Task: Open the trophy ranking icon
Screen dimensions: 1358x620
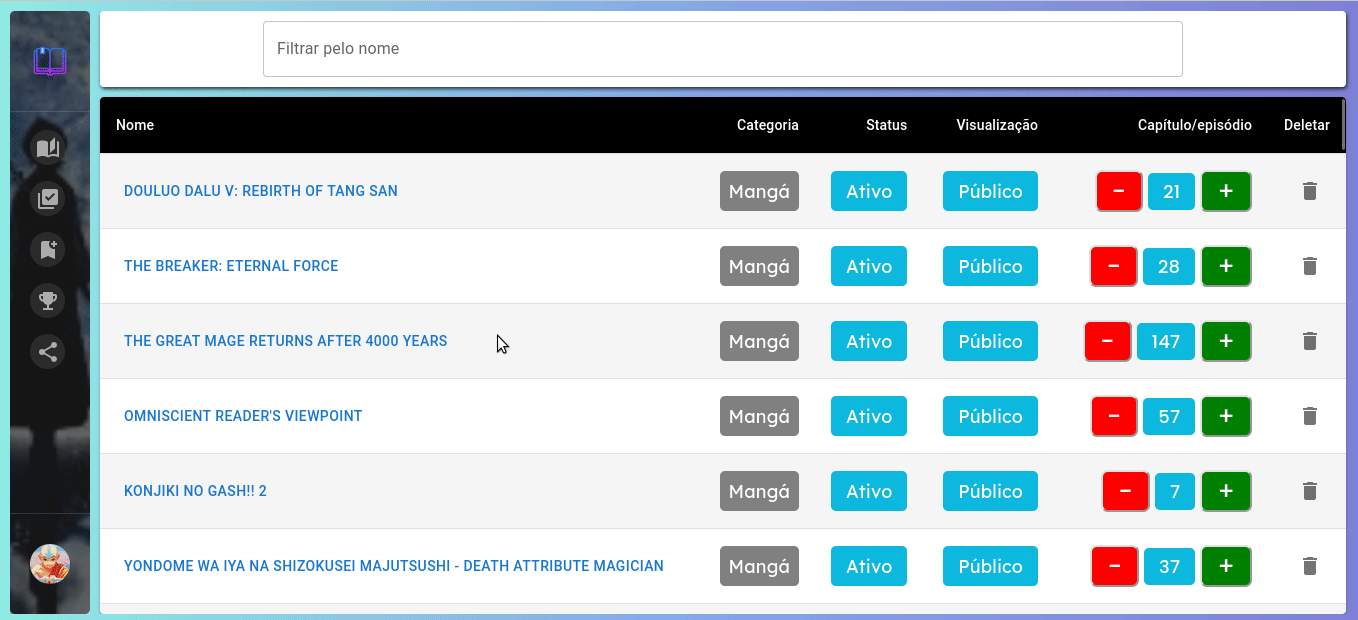Action: 48,299
